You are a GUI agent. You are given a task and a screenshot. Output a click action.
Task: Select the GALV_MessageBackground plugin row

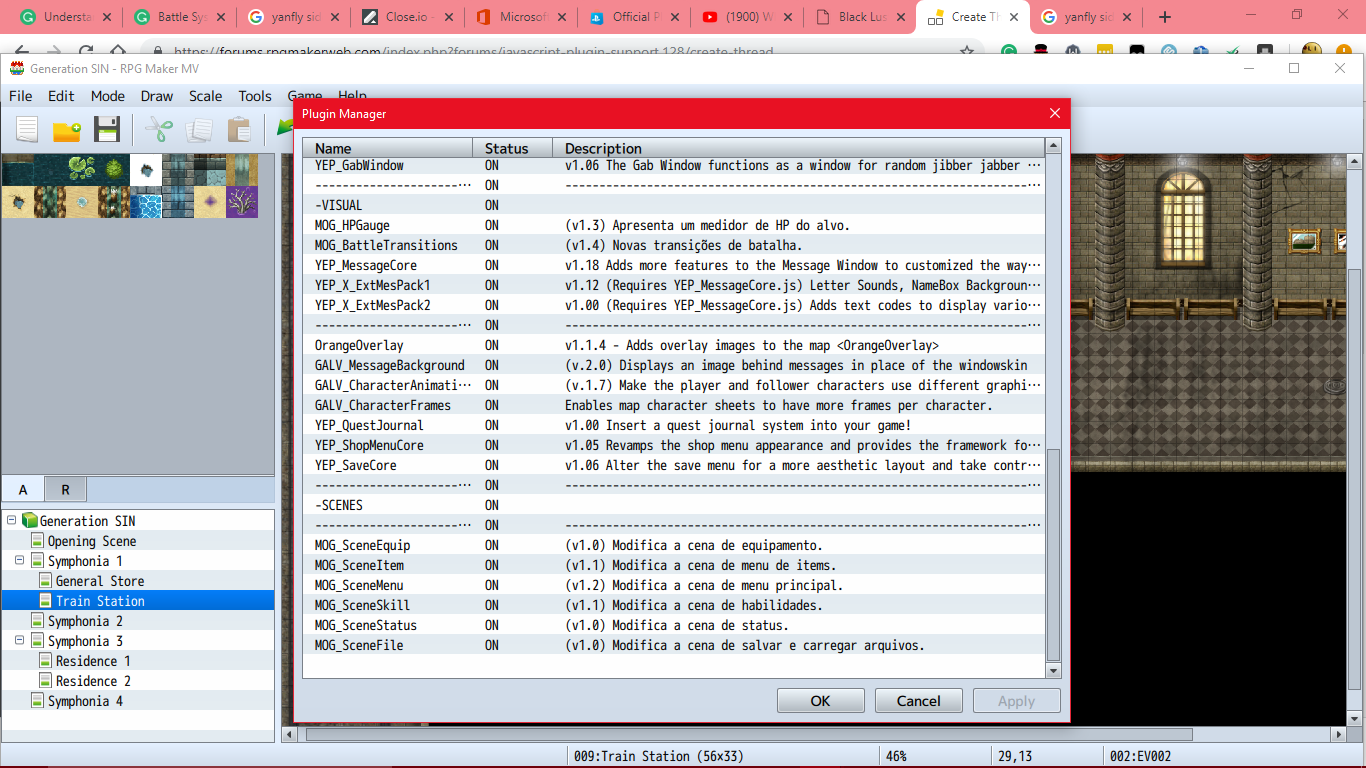[675, 365]
